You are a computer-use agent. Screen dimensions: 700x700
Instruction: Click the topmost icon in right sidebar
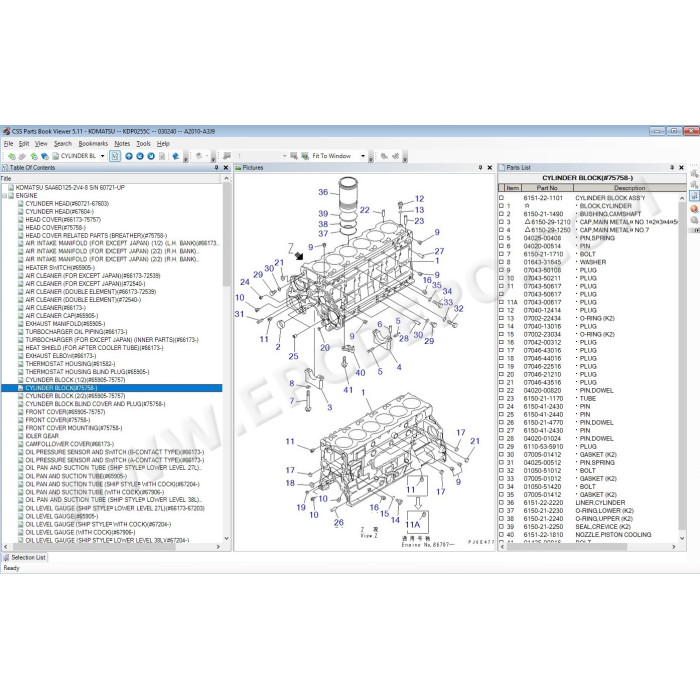click(x=694, y=173)
